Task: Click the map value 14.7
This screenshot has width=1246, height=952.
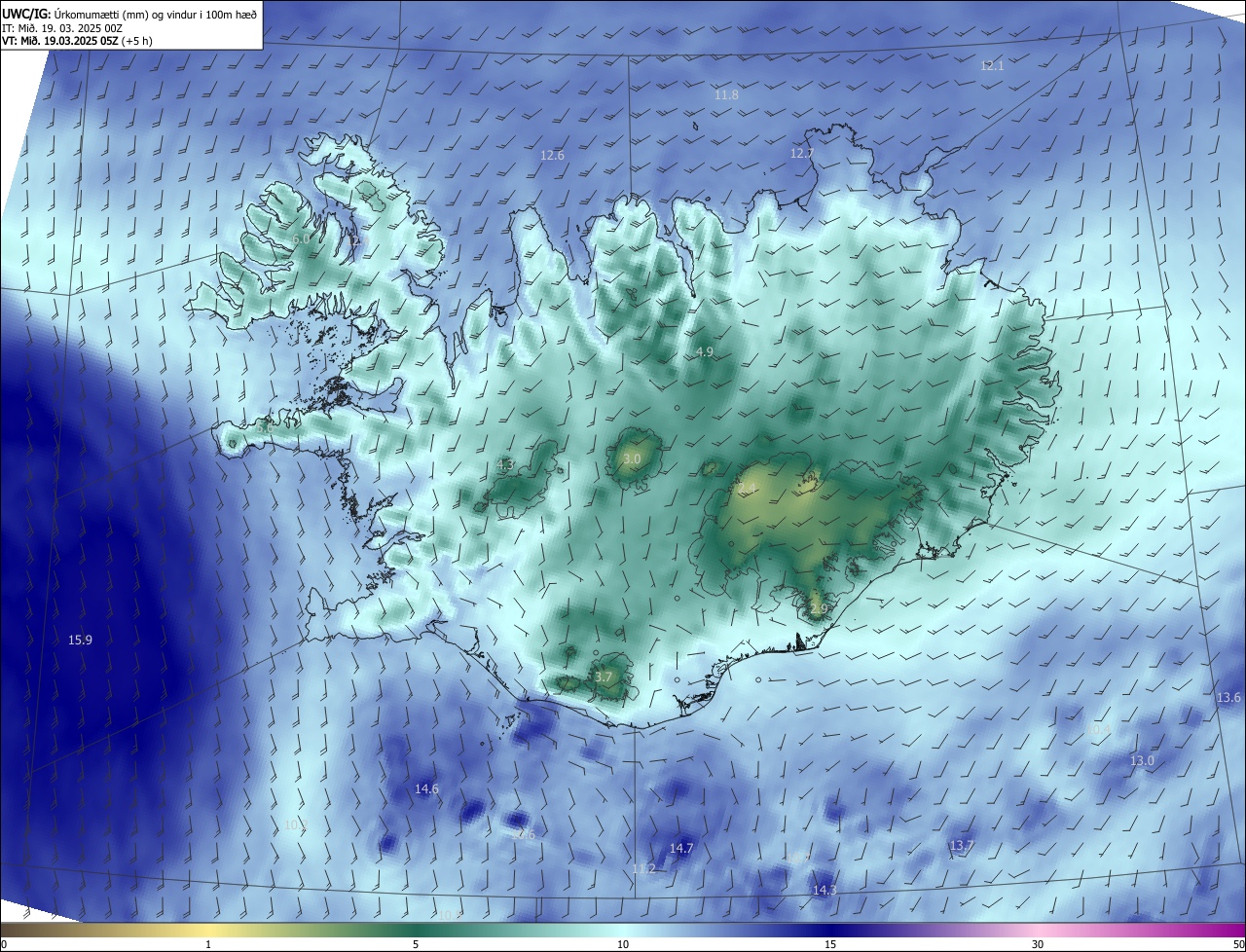Action: [681, 848]
